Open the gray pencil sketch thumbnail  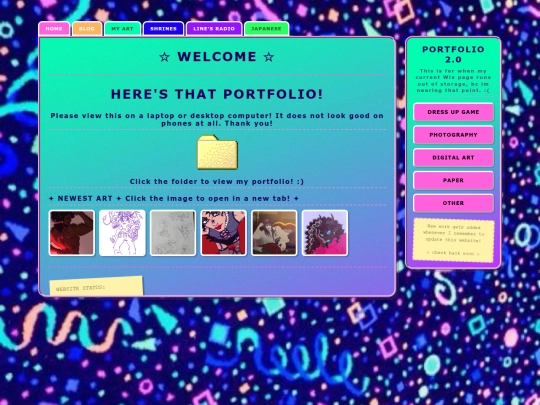173,233
